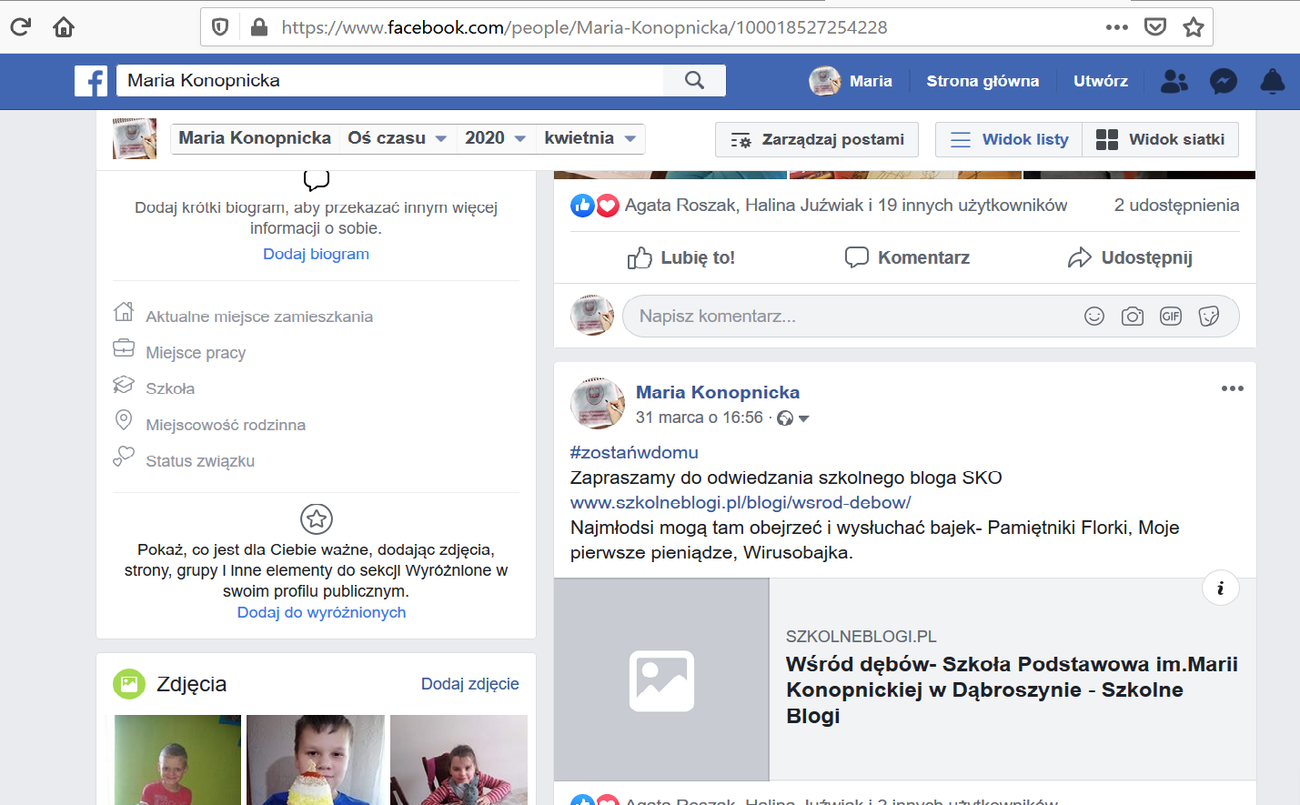Insert emoji in the comment box
1300x805 pixels.
(x=1095, y=316)
